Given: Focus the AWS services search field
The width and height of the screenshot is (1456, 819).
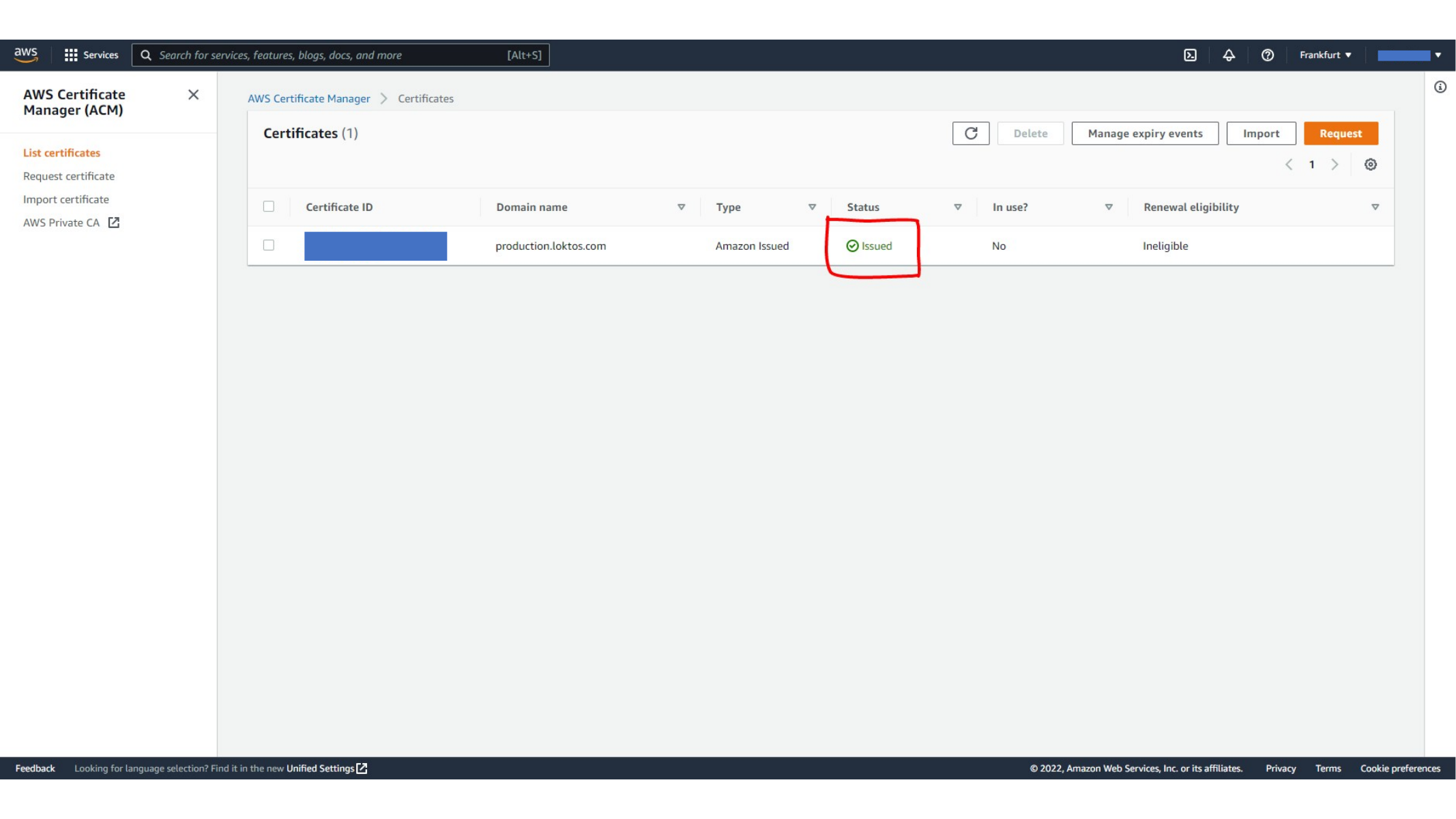Looking at the screenshot, I should (x=340, y=55).
